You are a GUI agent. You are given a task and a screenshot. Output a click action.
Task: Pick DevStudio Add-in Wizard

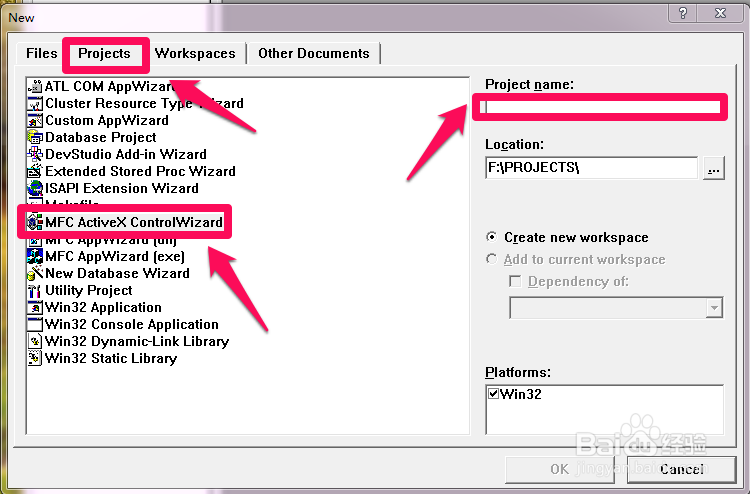tap(126, 154)
